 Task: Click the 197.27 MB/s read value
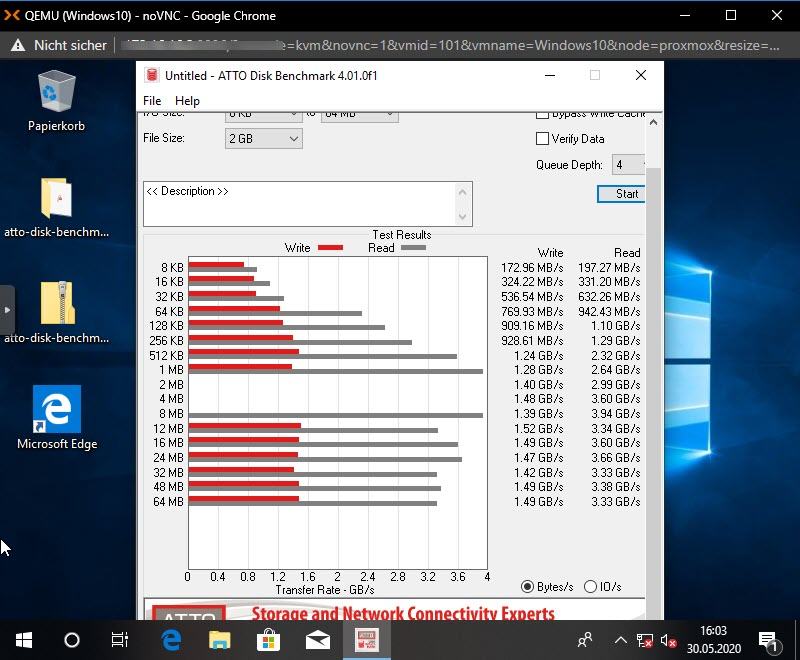click(609, 268)
